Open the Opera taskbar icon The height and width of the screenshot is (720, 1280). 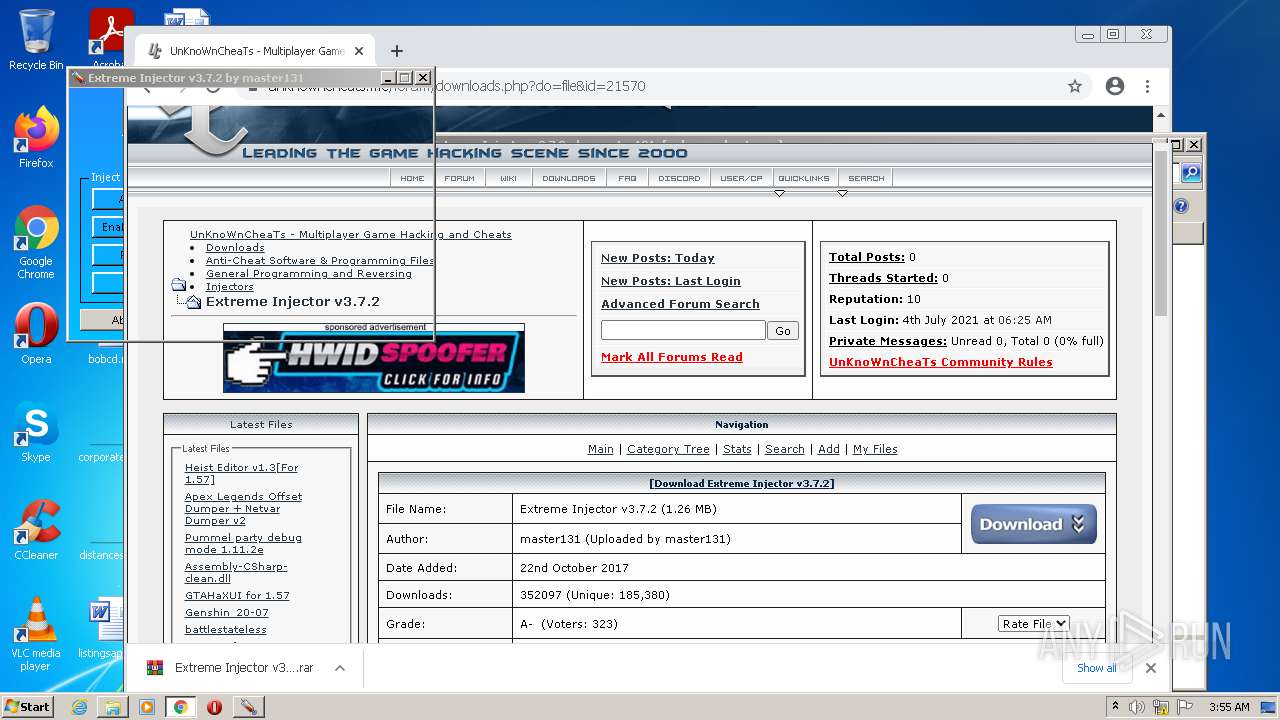pyautogui.click(x=214, y=707)
